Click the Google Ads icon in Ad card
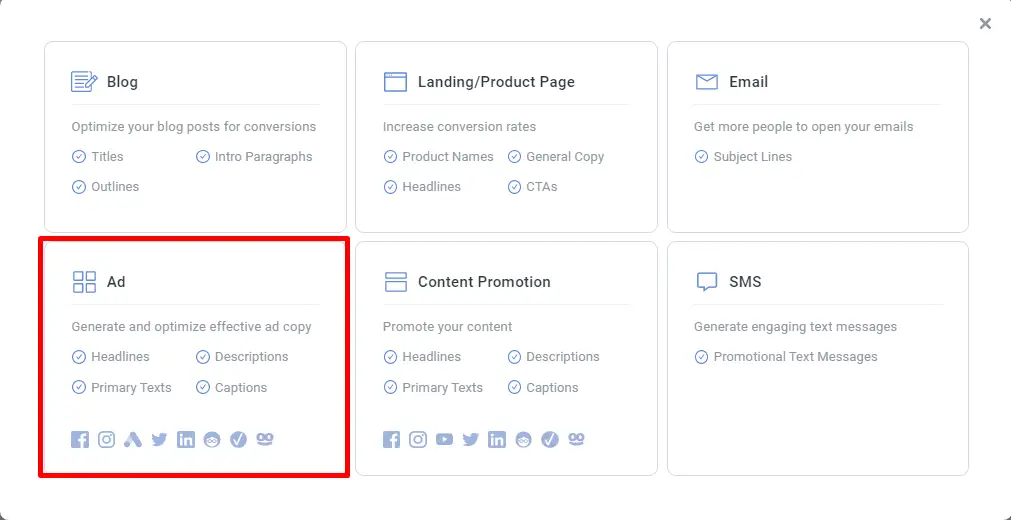The height and width of the screenshot is (520, 1011). pyautogui.click(x=133, y=440)
